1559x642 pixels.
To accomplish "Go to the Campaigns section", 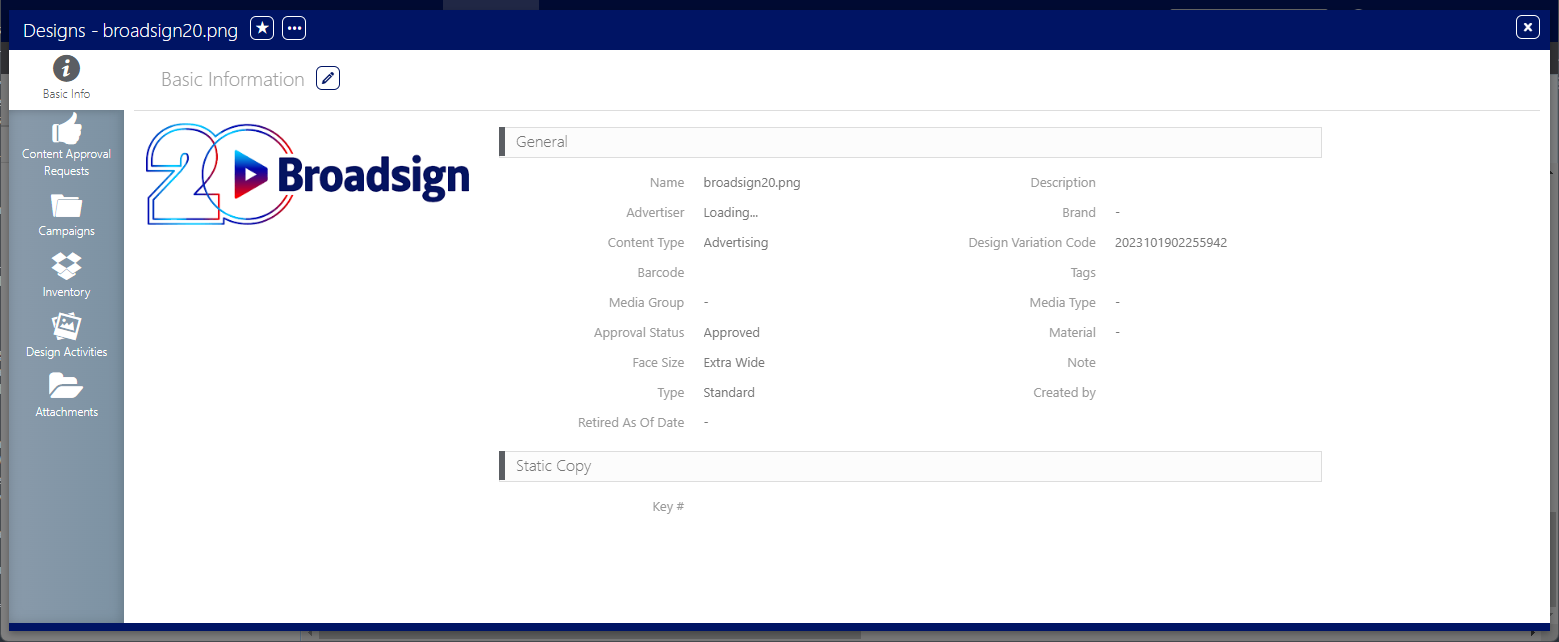I will pos(66,215).
